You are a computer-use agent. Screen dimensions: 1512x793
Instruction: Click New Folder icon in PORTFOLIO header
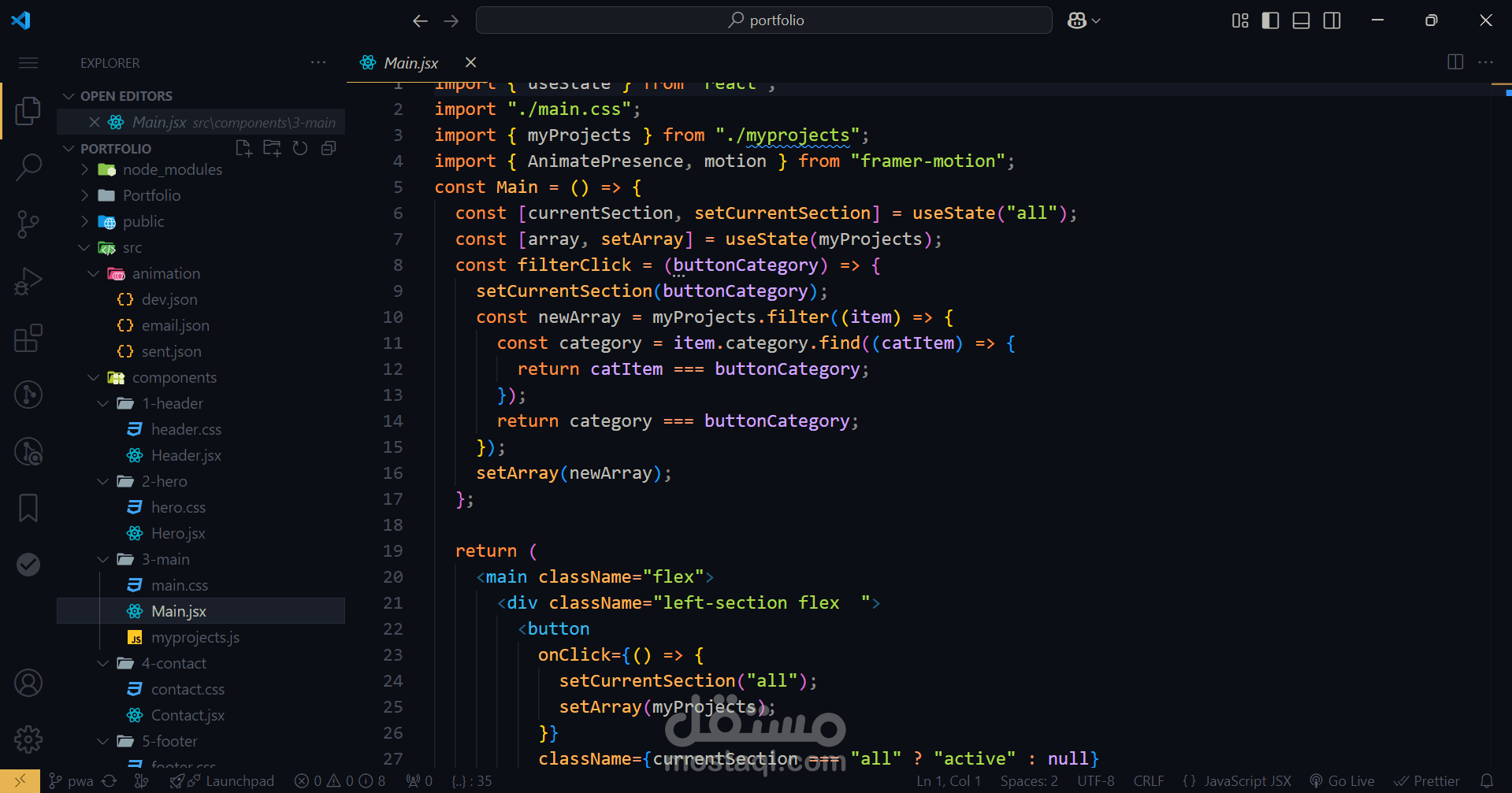click(272, 148)
